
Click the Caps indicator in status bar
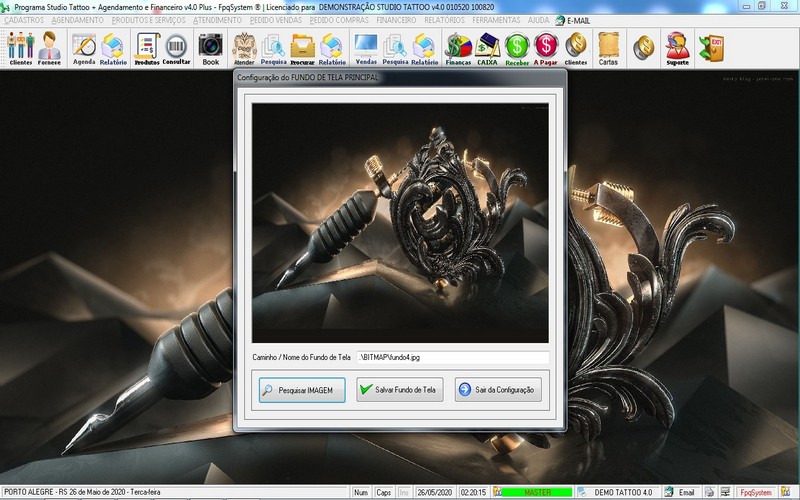click(383, 492)
